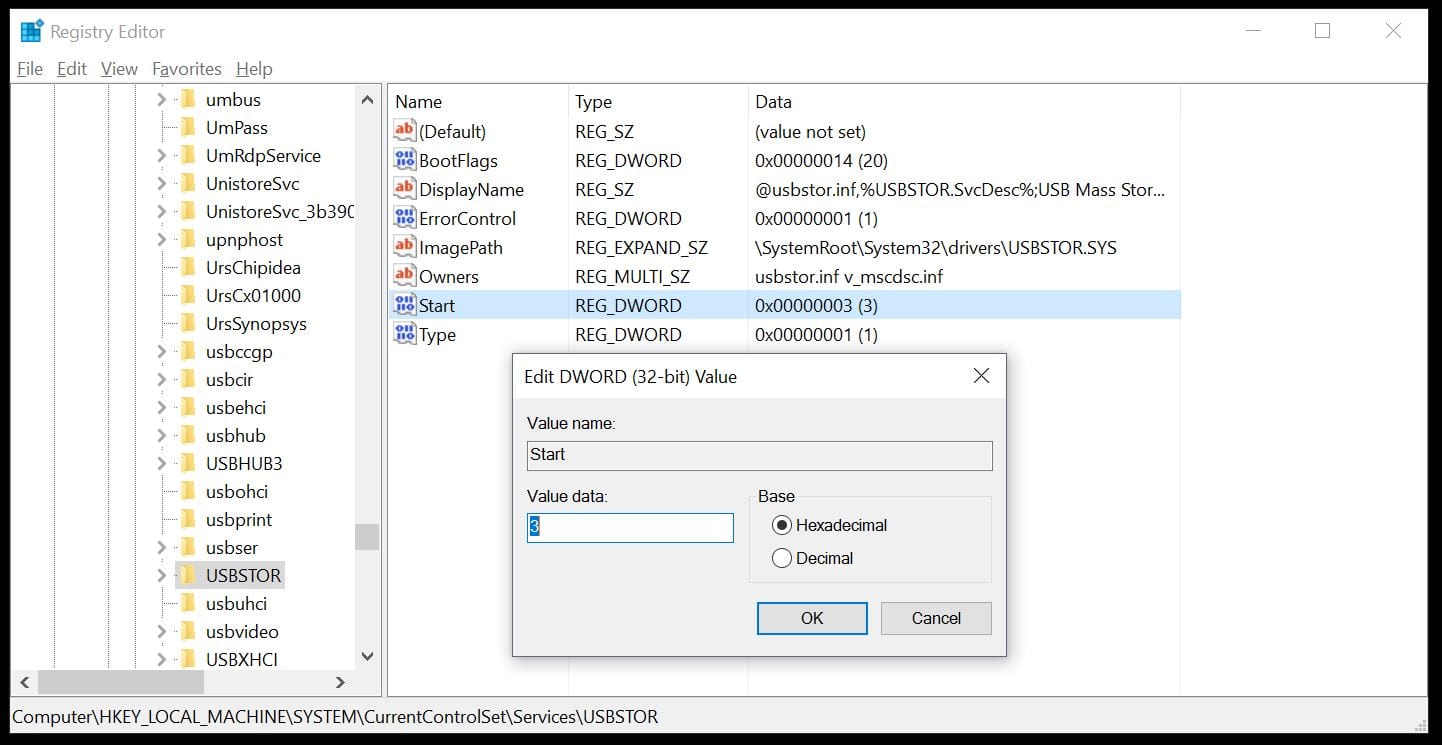Click the USBXHCI folder icon
The height and width of the screenshot is (745, 1442).
point(187,659)
